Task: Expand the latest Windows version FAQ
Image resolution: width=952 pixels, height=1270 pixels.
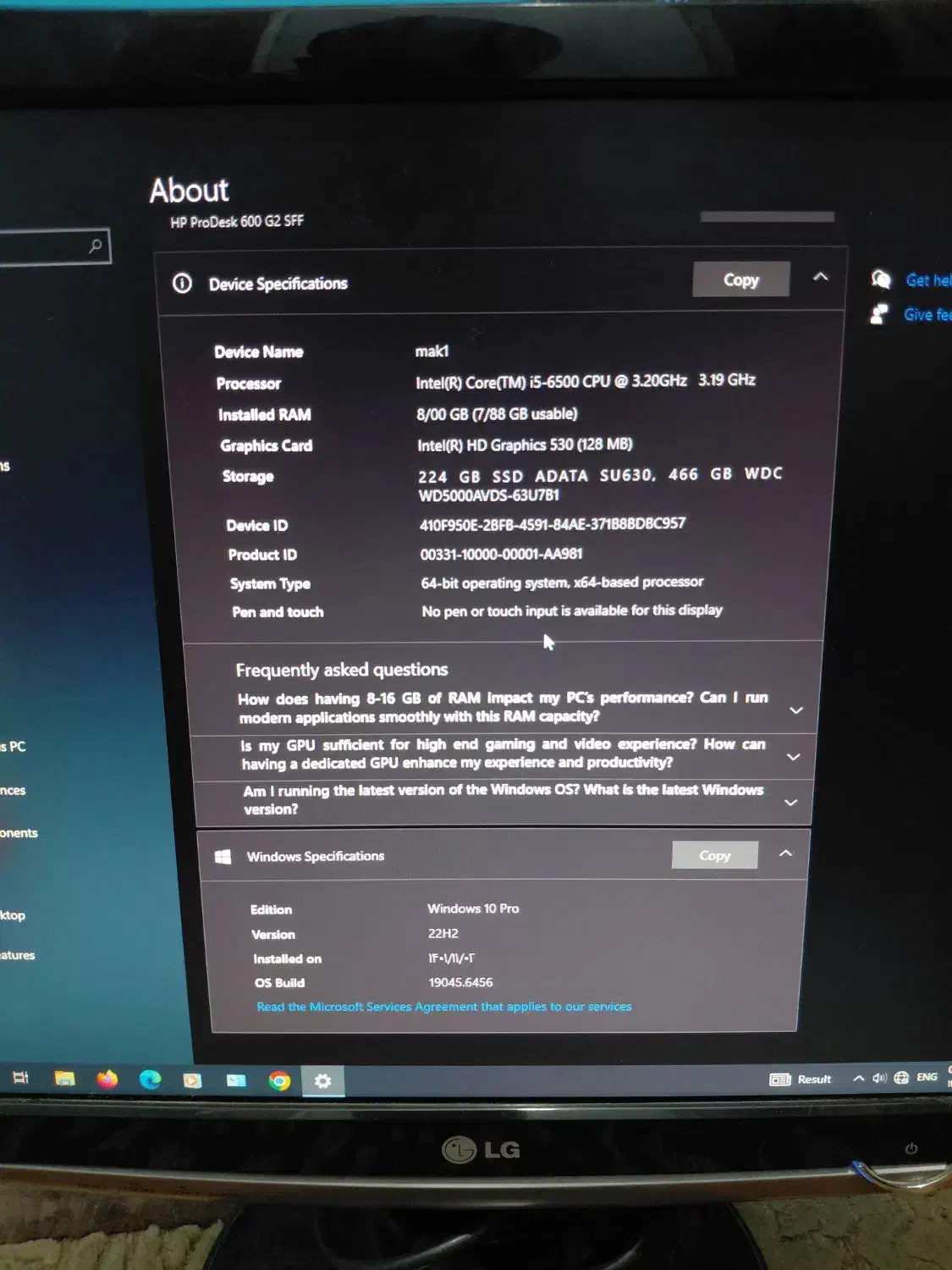Action: [x=790, y=802]
